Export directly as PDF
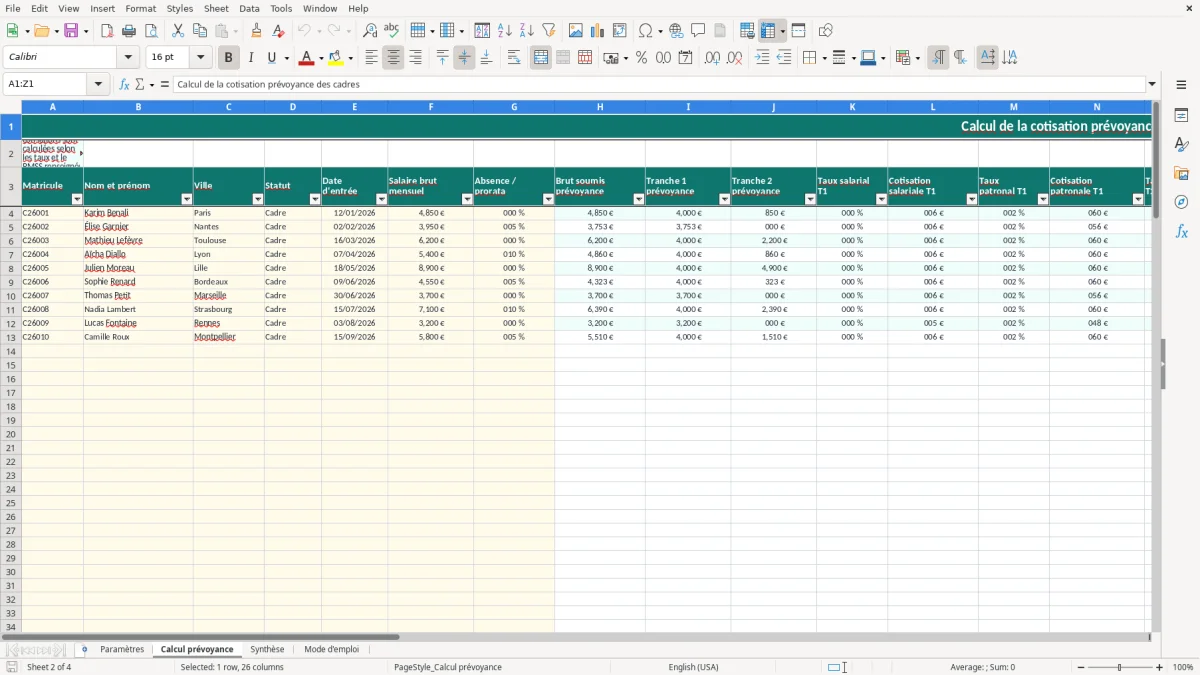The image size is (1200, 675). pyautogui.click(x=107, y=31)
